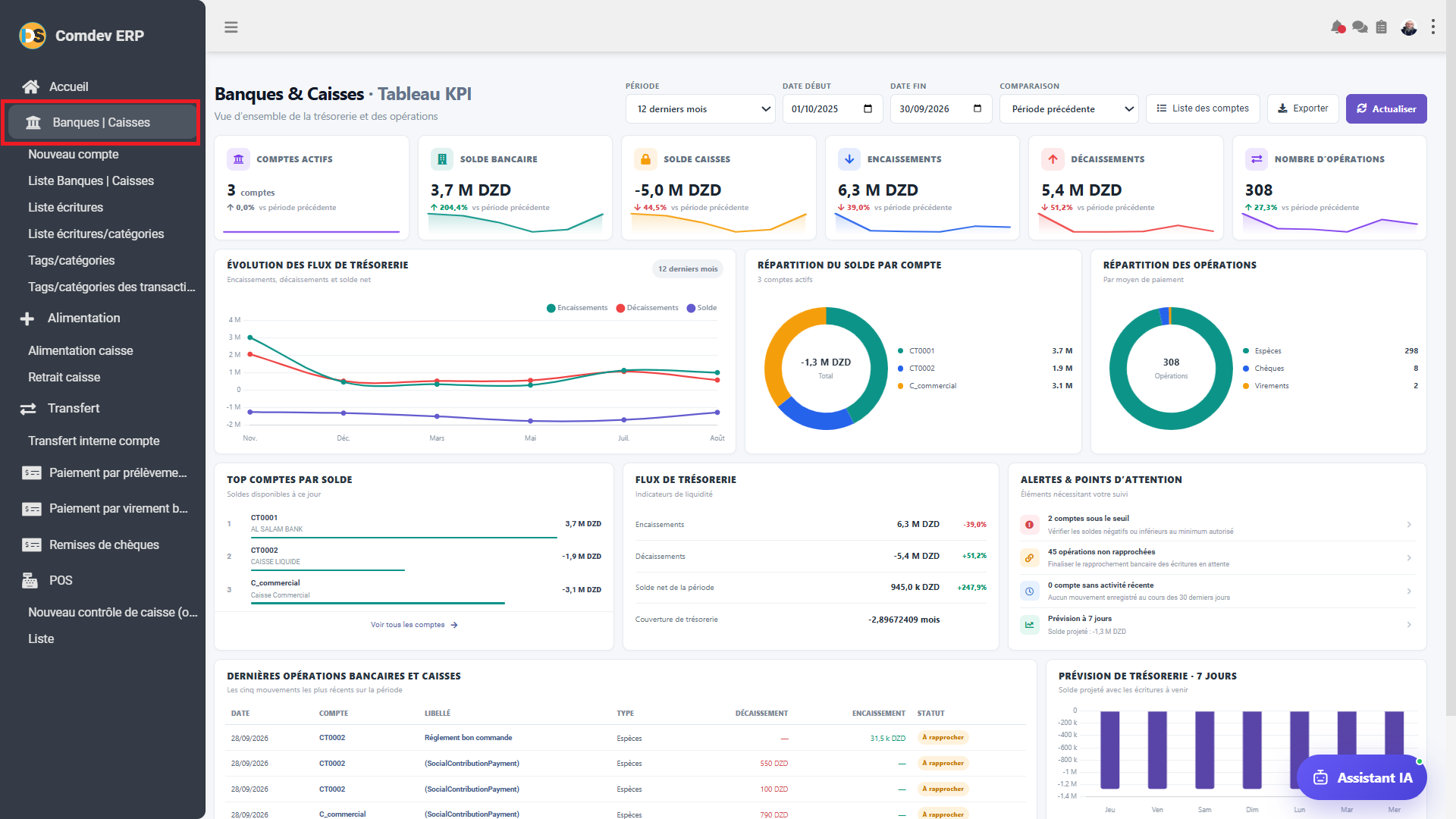Open the vertical three-dots menu

1433,27
